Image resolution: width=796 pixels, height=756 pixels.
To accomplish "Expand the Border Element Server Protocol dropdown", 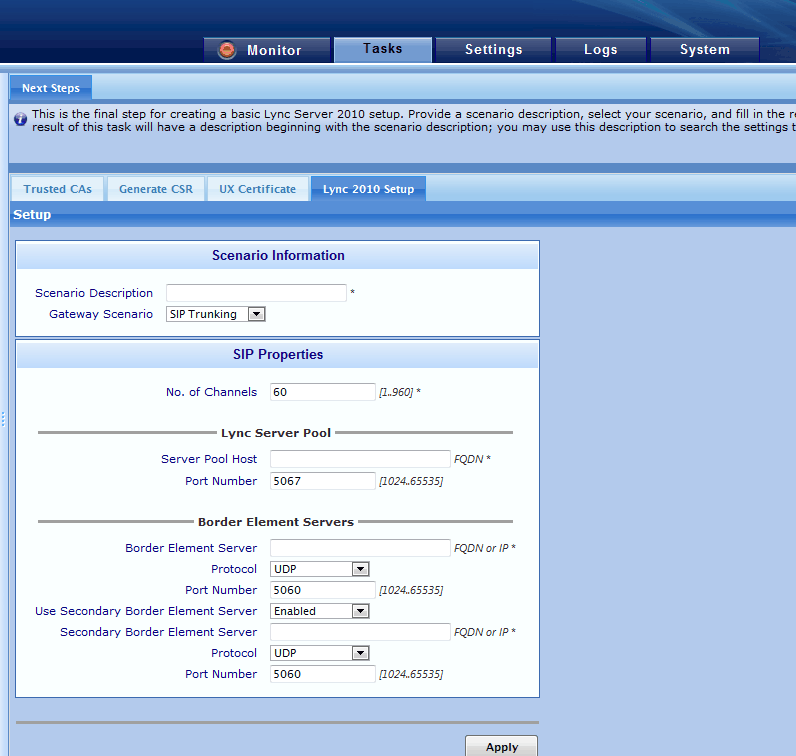I will tap(319, 569).
